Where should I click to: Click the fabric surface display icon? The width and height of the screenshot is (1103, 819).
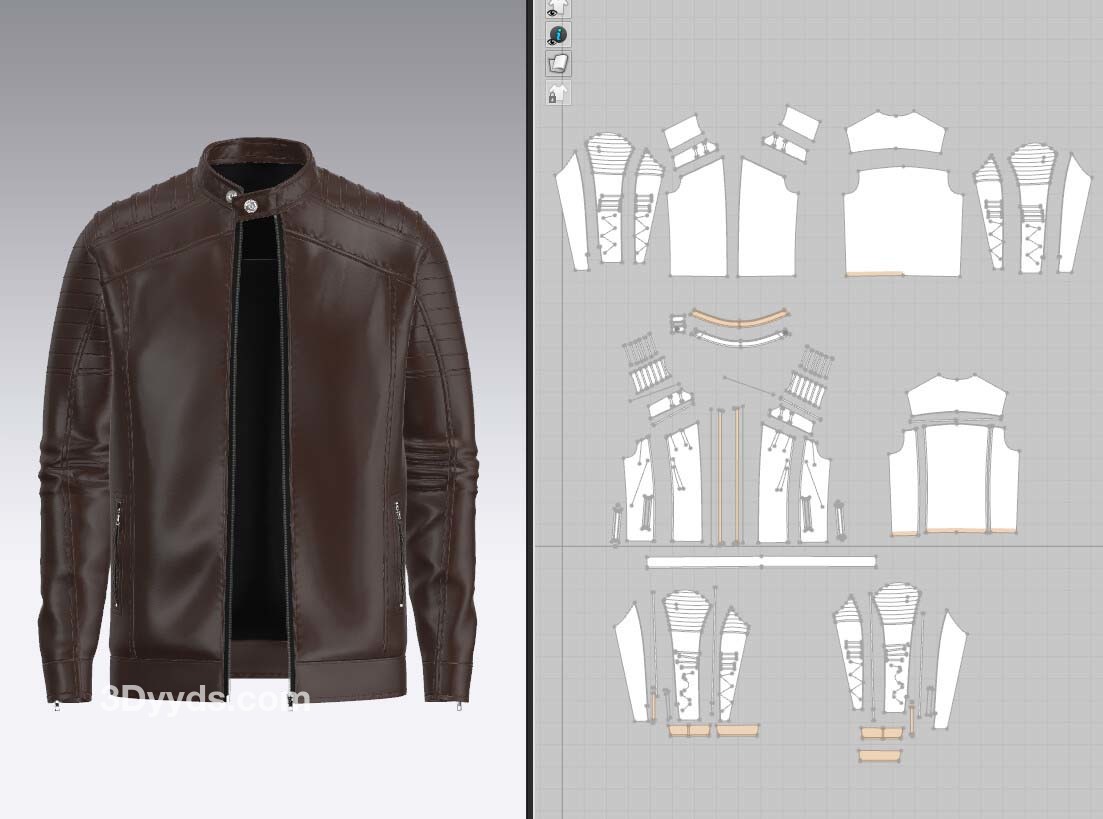click(558, 64)
